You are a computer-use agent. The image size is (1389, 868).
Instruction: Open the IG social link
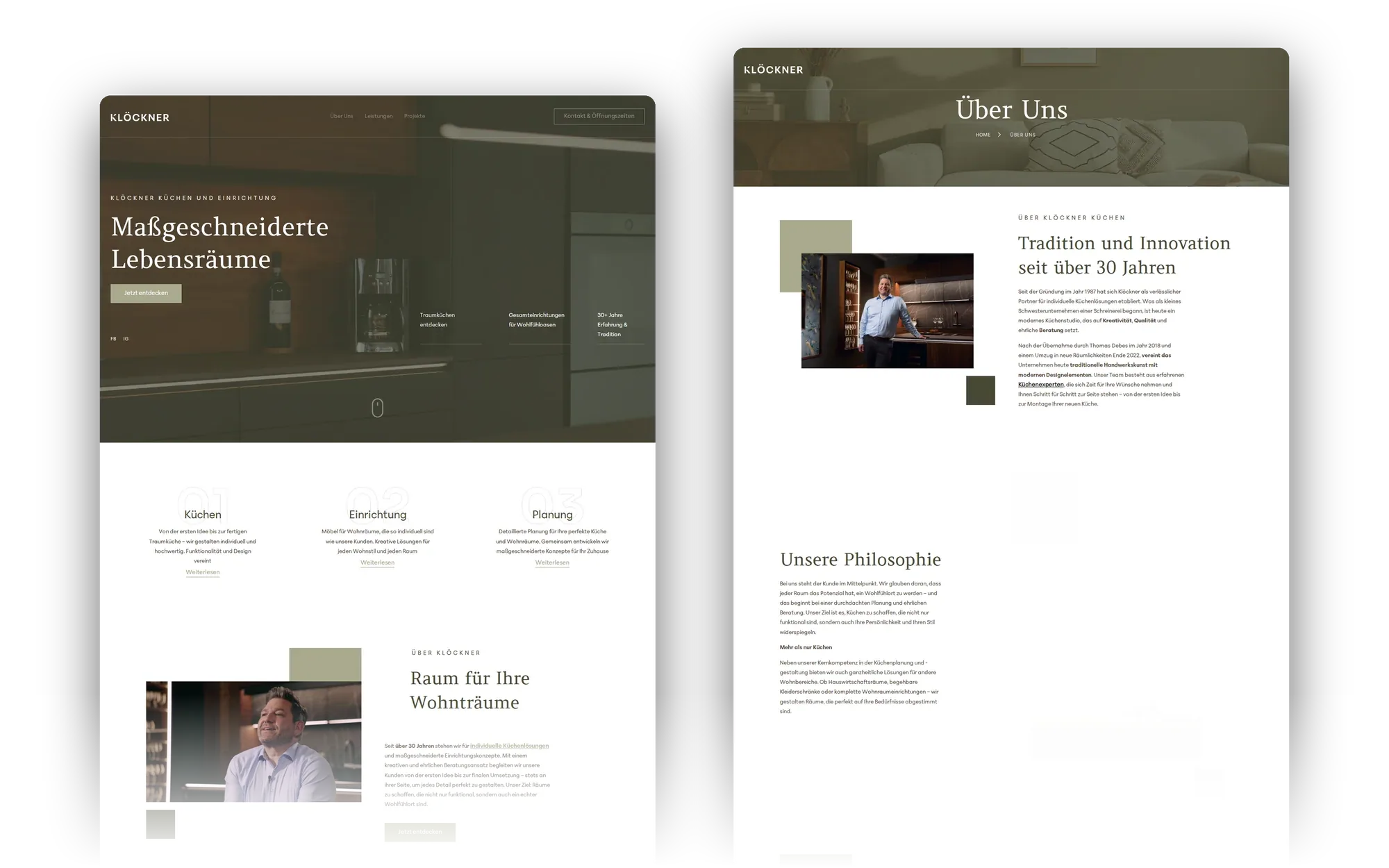126,339
